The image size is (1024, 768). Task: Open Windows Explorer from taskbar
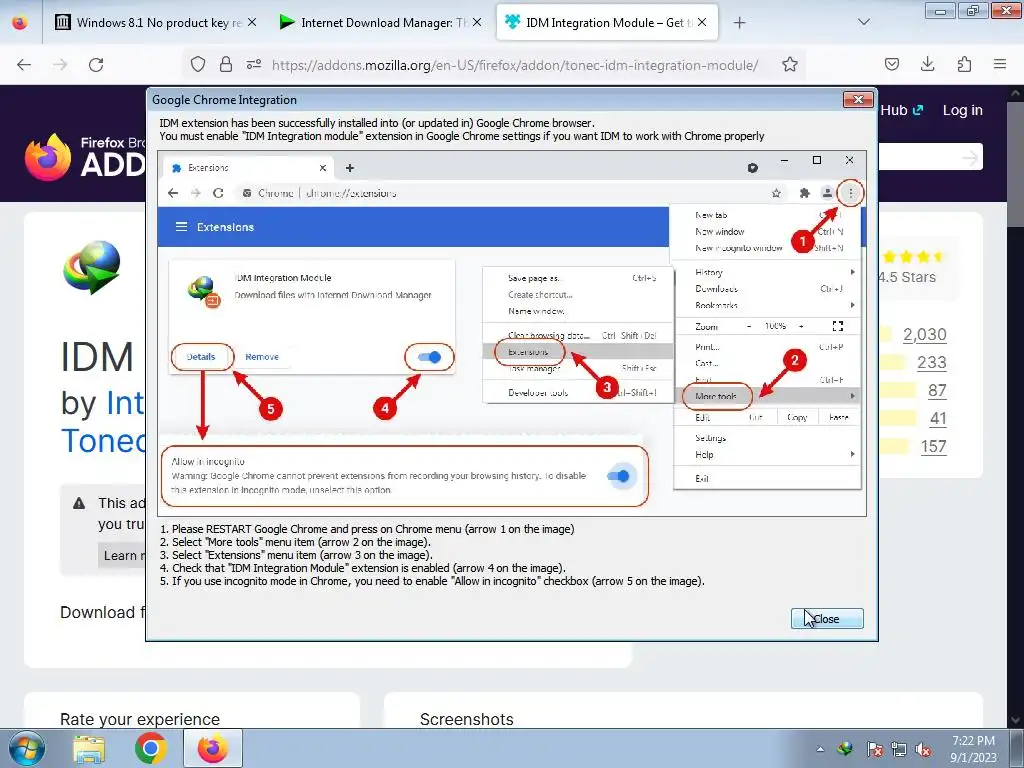89,749
